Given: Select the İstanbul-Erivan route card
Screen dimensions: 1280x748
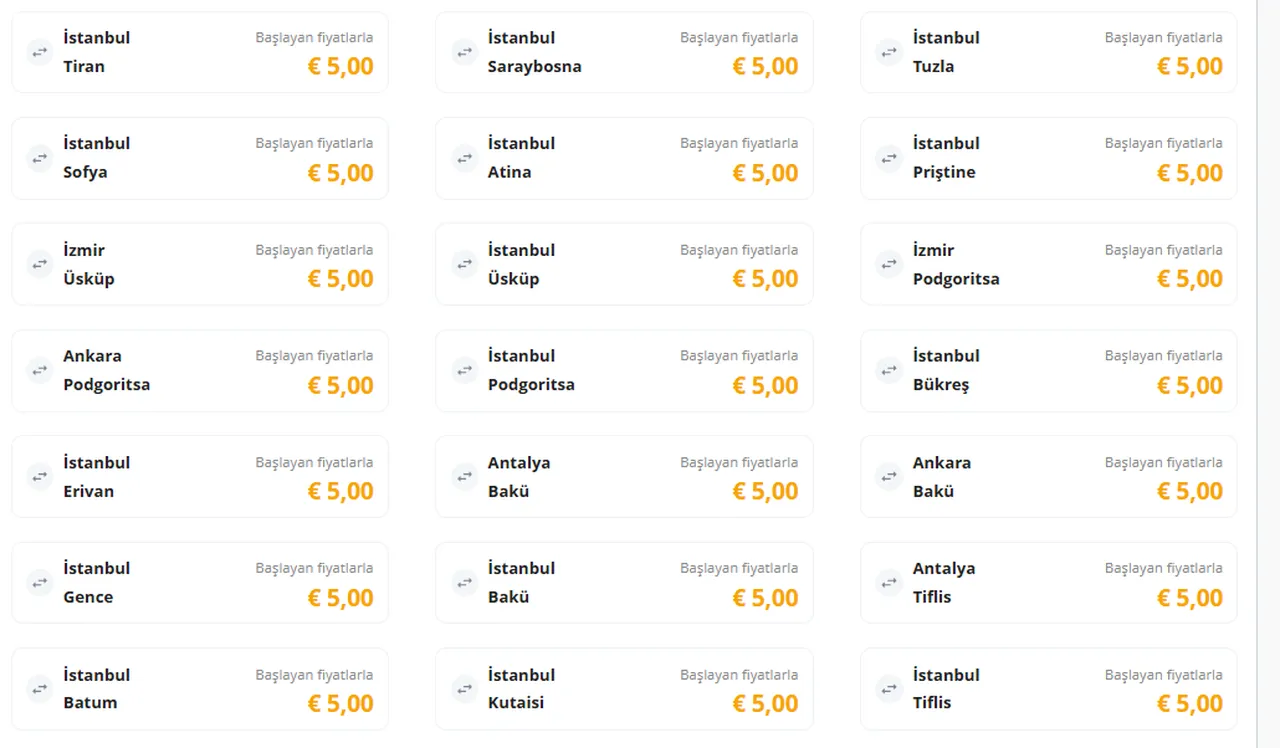Looking at the screenshot, I should (200, 476).
